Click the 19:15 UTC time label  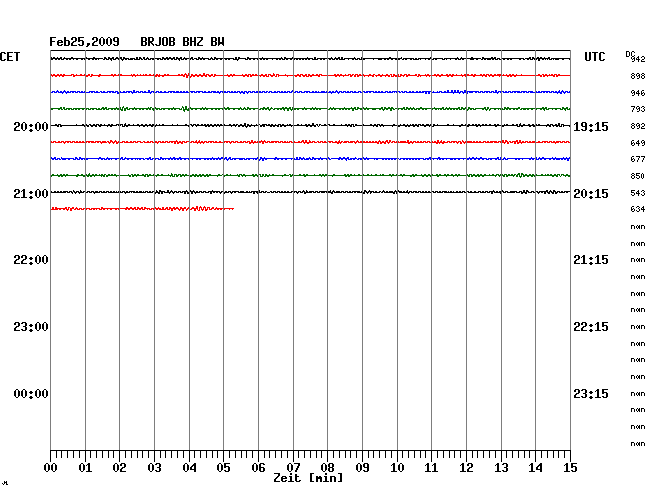591,127
